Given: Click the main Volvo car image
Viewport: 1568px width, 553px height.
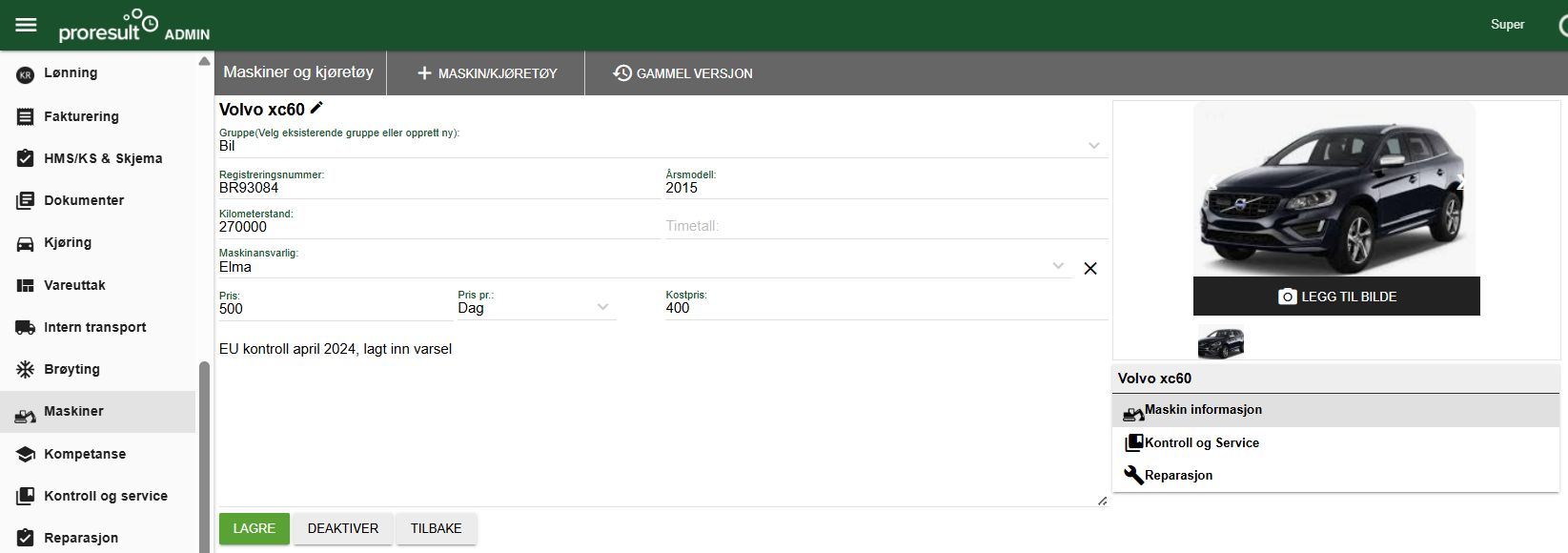Looking at the screenshot, I should point(1334,190).
